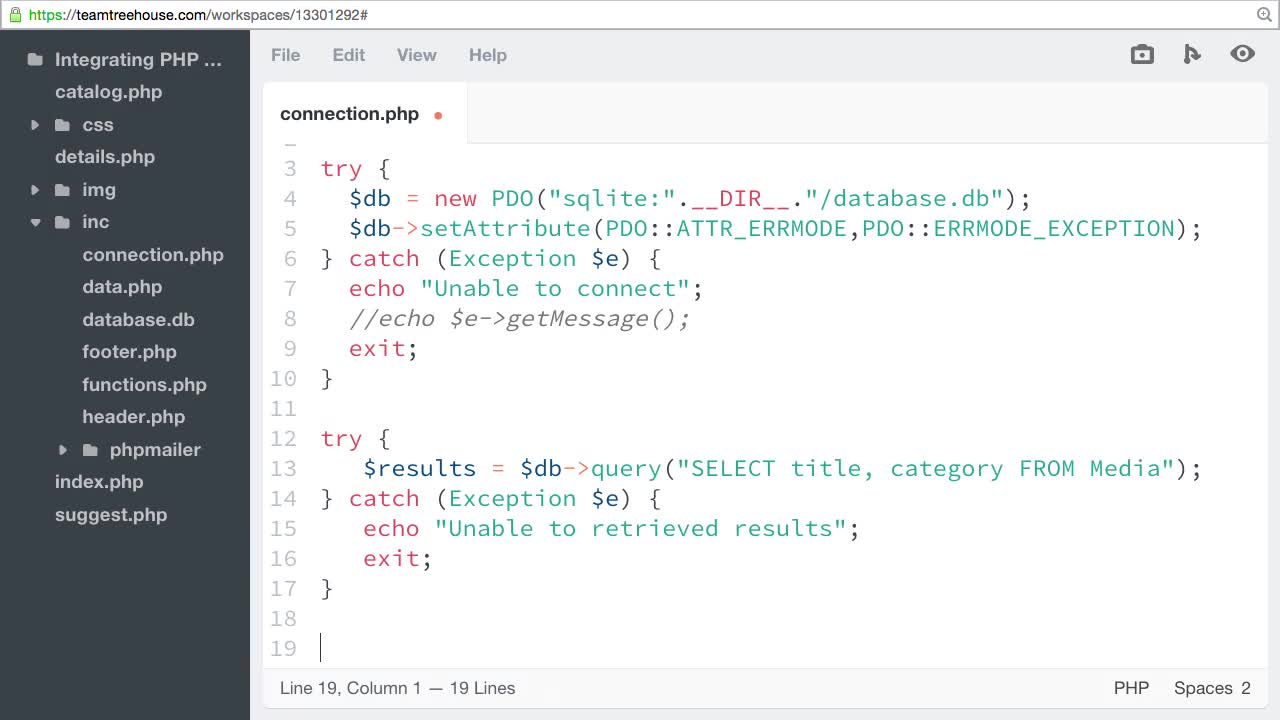The width and height of the screenshot is (1280, 720).
Task: Click the css folder icon
Action: [x=63, y=125]
